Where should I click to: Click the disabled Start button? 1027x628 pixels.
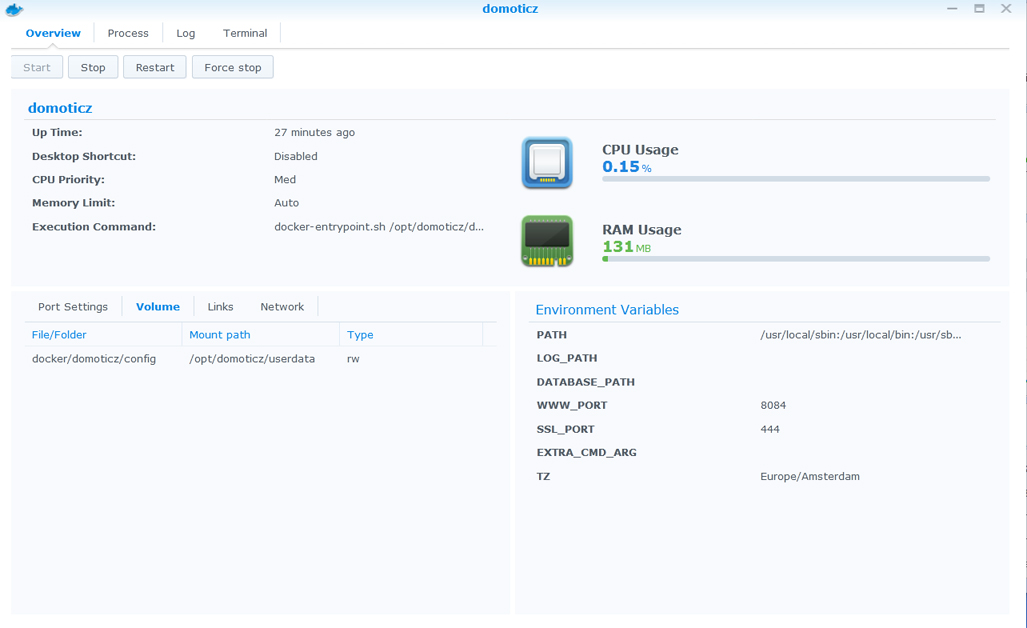(37, 67)
